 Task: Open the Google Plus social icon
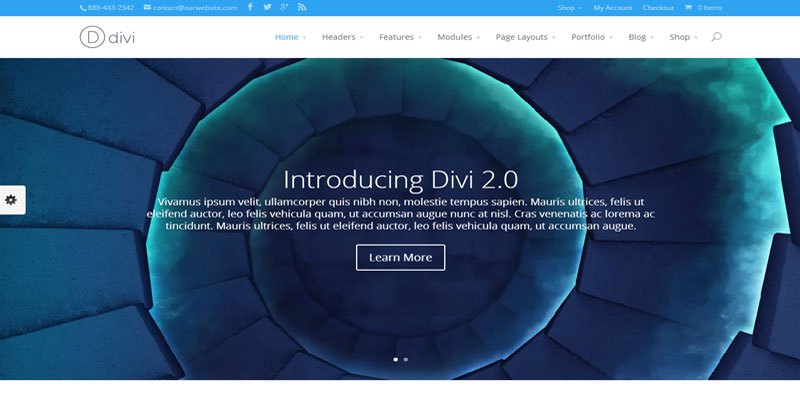[x=285, y=7]
